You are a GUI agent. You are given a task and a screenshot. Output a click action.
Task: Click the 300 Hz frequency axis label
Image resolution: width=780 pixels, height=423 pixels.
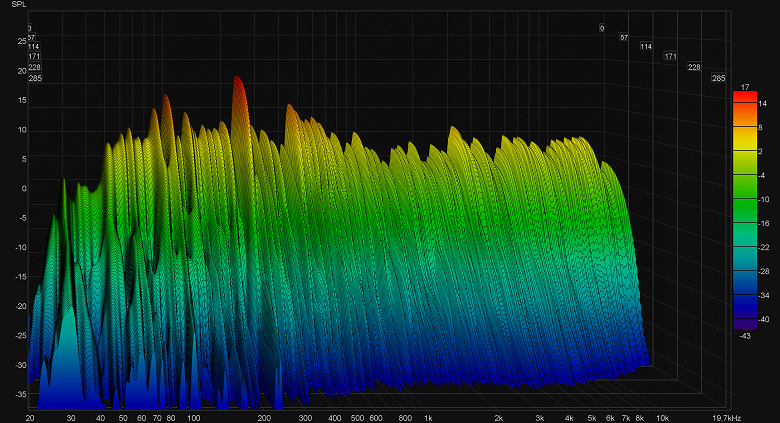point(305,418)
